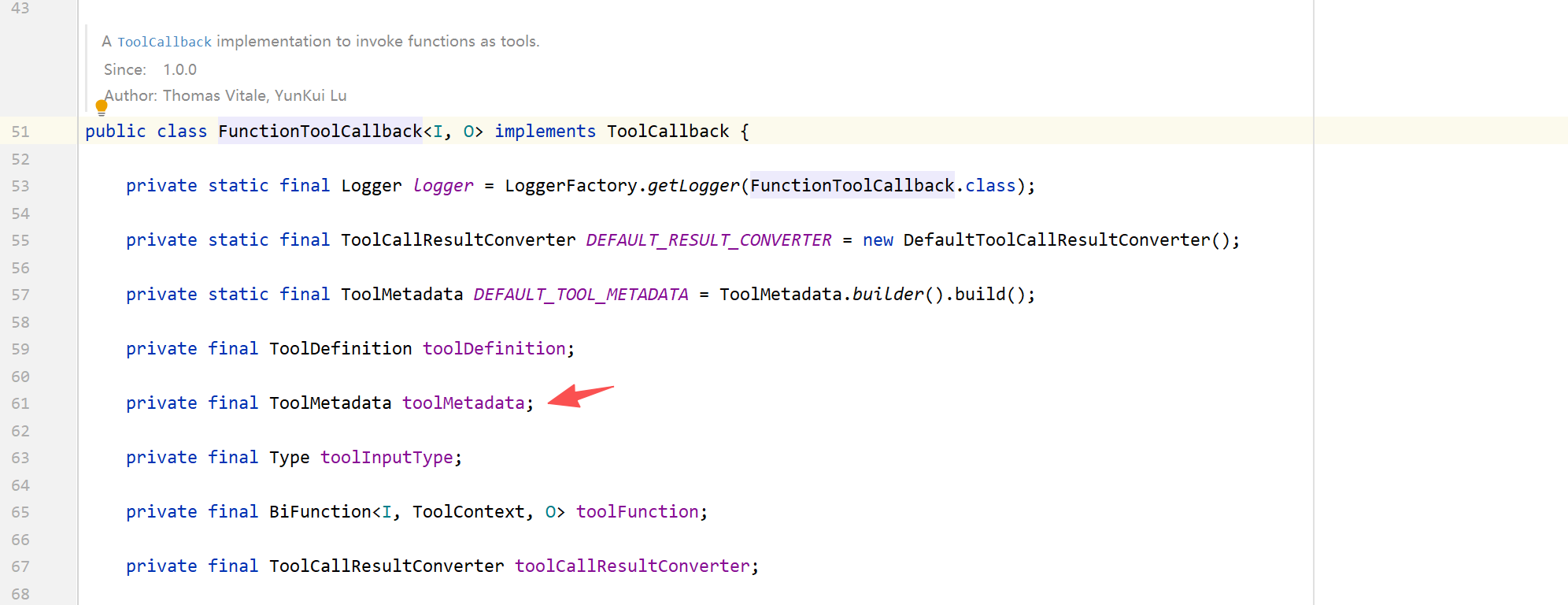Click the LoggerFactory class reference
This screenshot has width=1568, height=605.
click(571, 186)
